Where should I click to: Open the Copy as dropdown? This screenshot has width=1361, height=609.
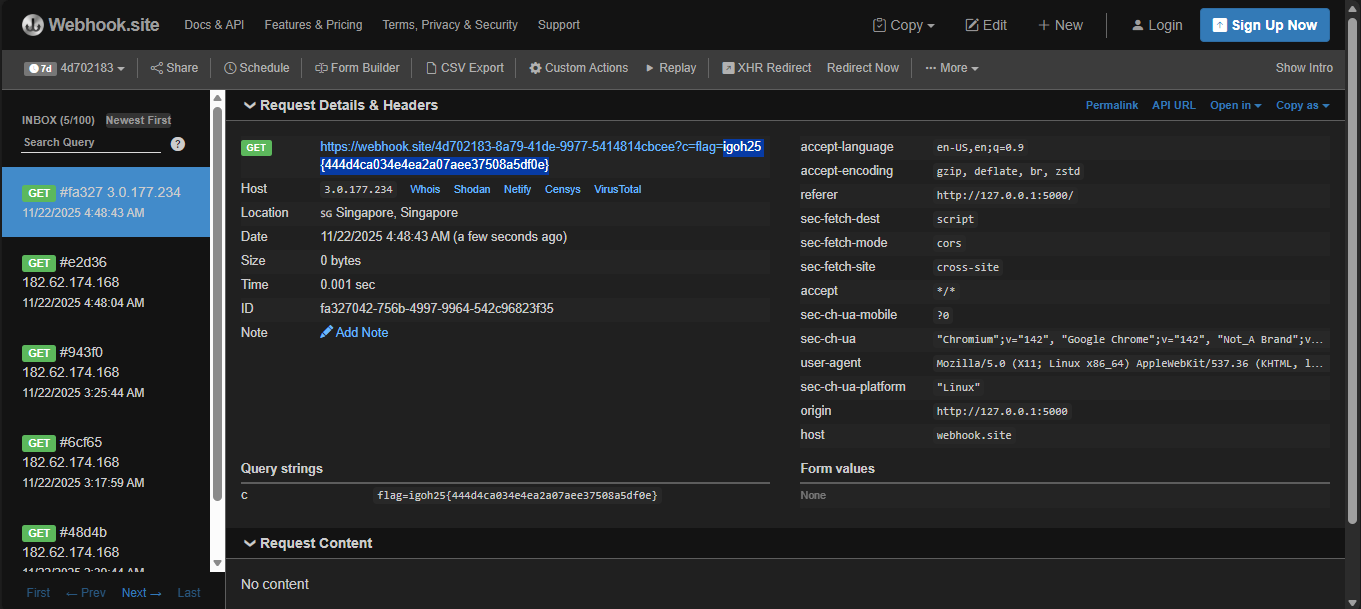point(1302,105)
